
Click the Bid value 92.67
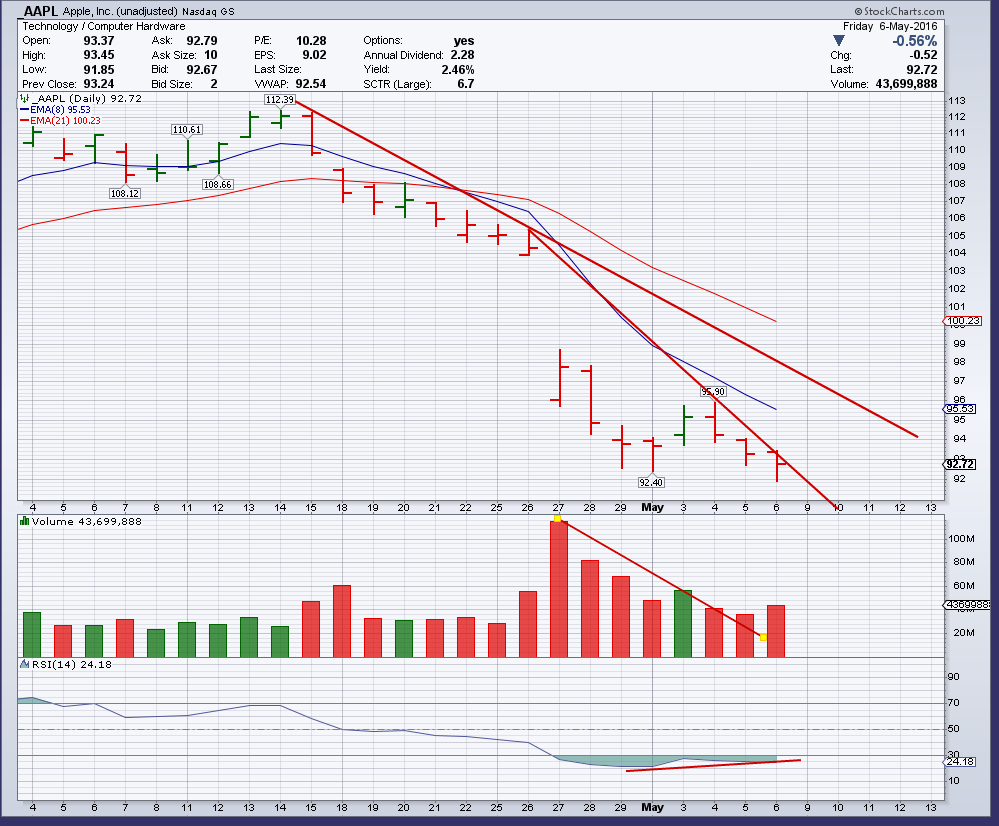pos(202,69)
